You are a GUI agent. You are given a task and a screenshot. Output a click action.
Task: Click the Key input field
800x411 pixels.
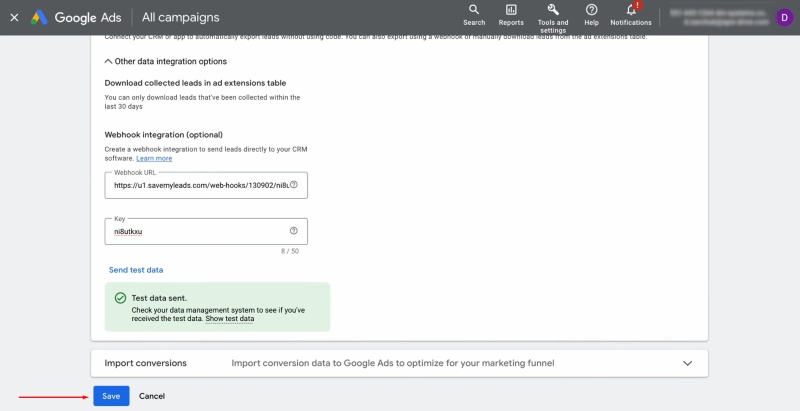click(206, 232)
